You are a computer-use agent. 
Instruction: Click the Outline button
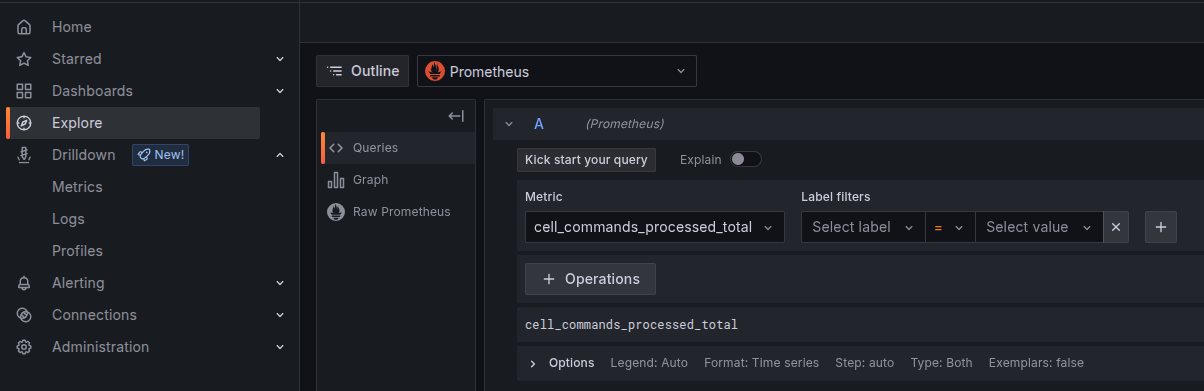coord(362,71)
